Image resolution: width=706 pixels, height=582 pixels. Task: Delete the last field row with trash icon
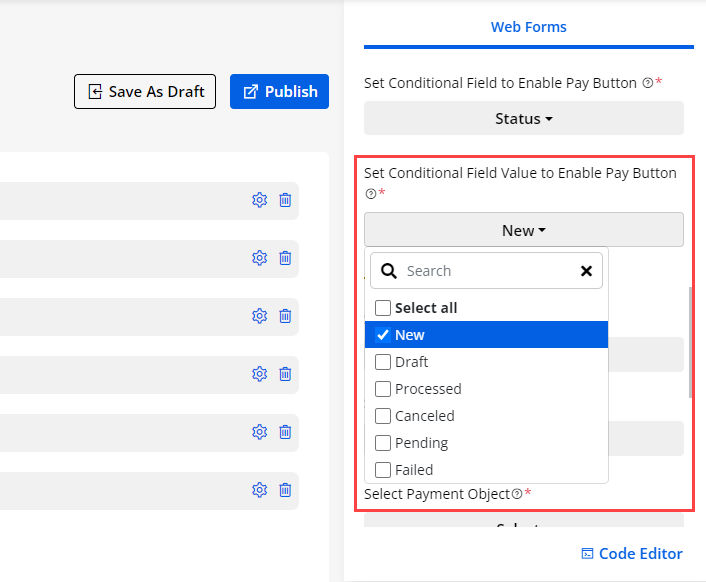tap(285, 490)
